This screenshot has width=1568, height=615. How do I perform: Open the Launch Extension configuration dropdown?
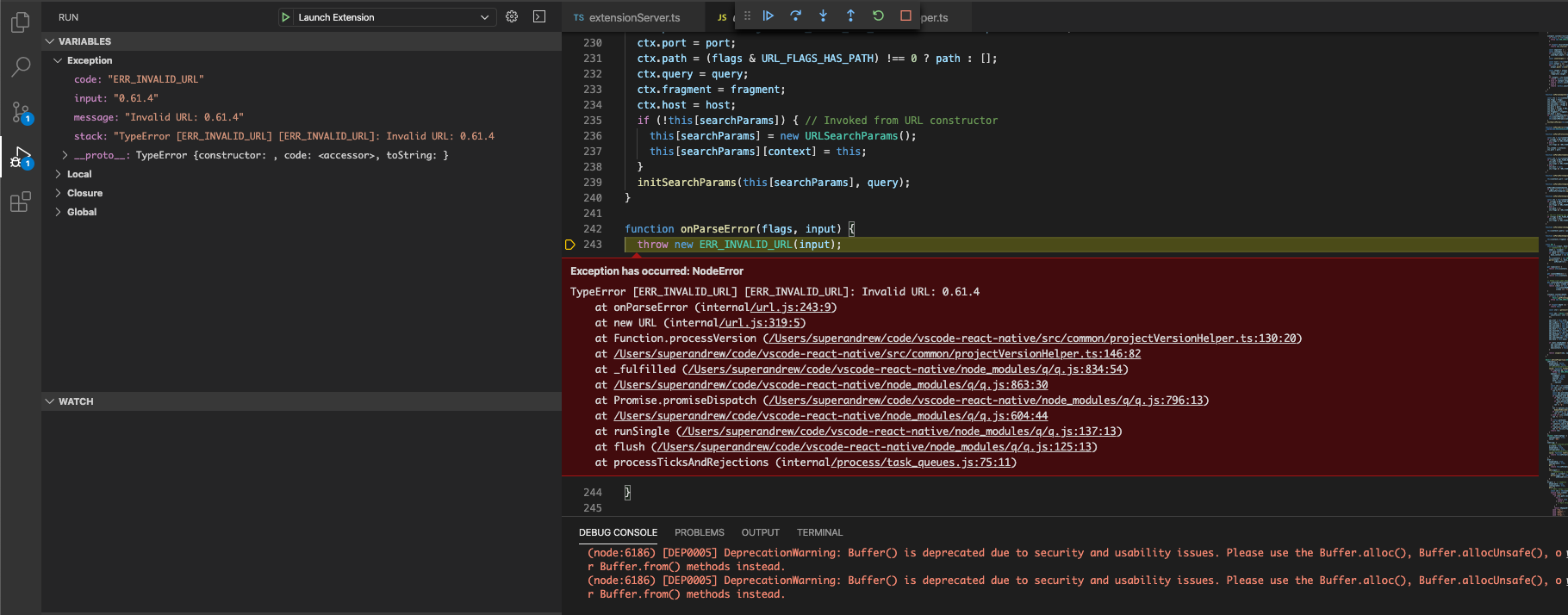[x=395, y=17]
